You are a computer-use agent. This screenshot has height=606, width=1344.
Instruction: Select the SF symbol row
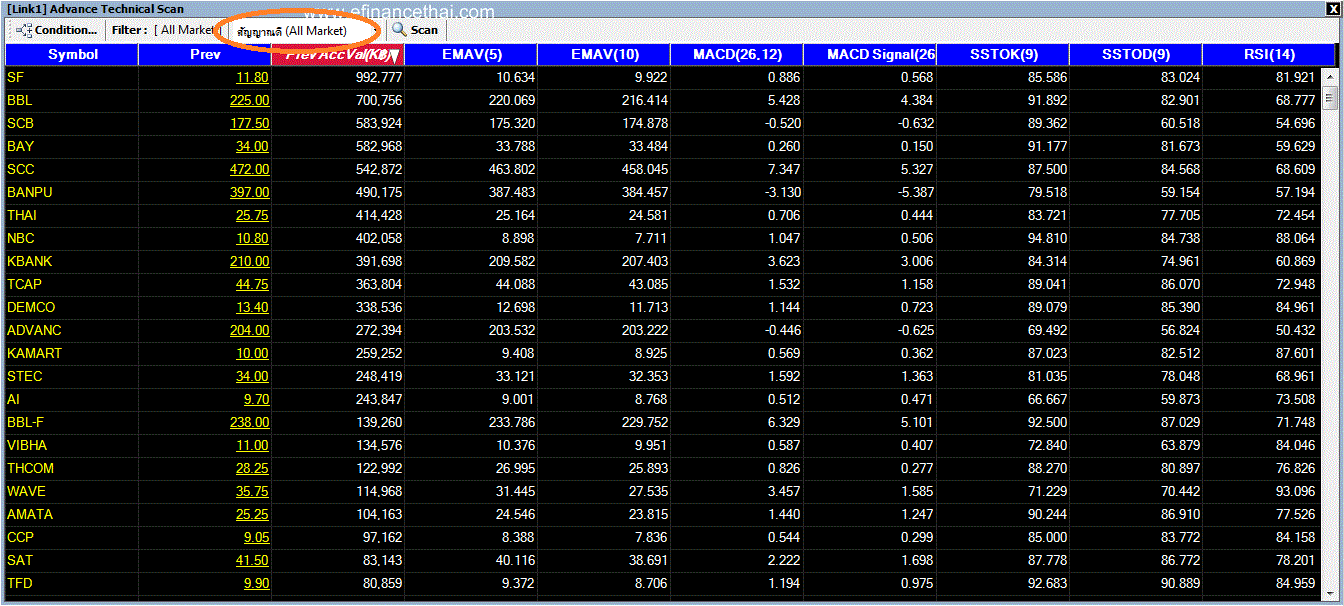pos(14,77)
